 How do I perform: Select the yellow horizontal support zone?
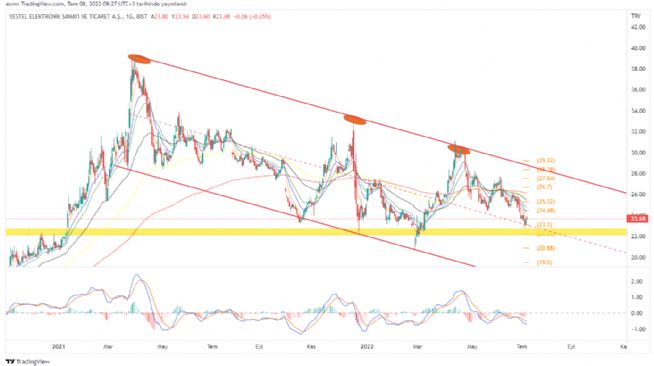(316, 232)
